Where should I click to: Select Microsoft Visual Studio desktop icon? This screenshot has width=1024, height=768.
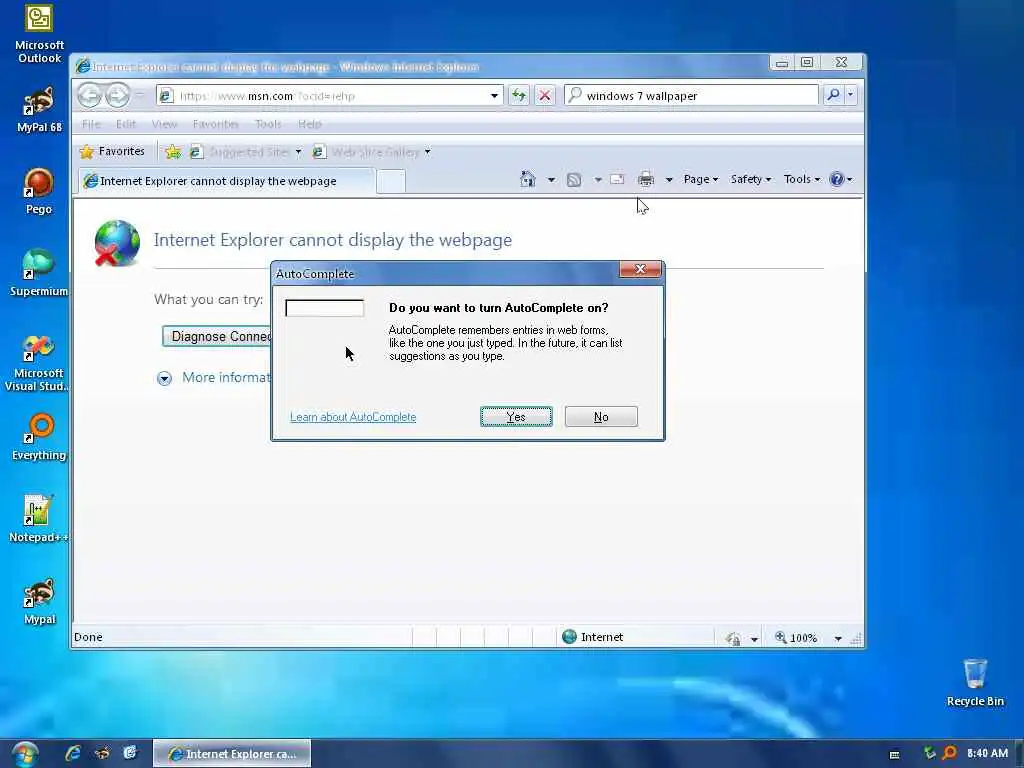(39, 362)
